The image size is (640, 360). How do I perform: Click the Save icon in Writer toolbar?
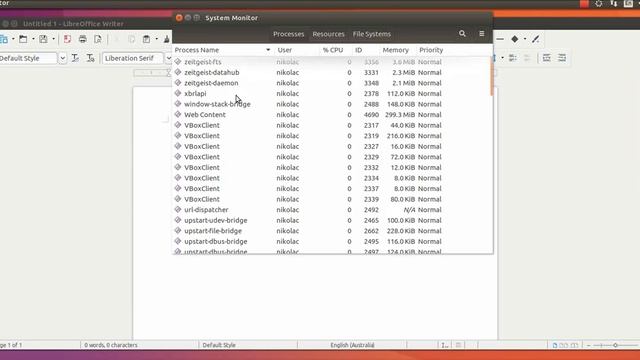[43, 39]
